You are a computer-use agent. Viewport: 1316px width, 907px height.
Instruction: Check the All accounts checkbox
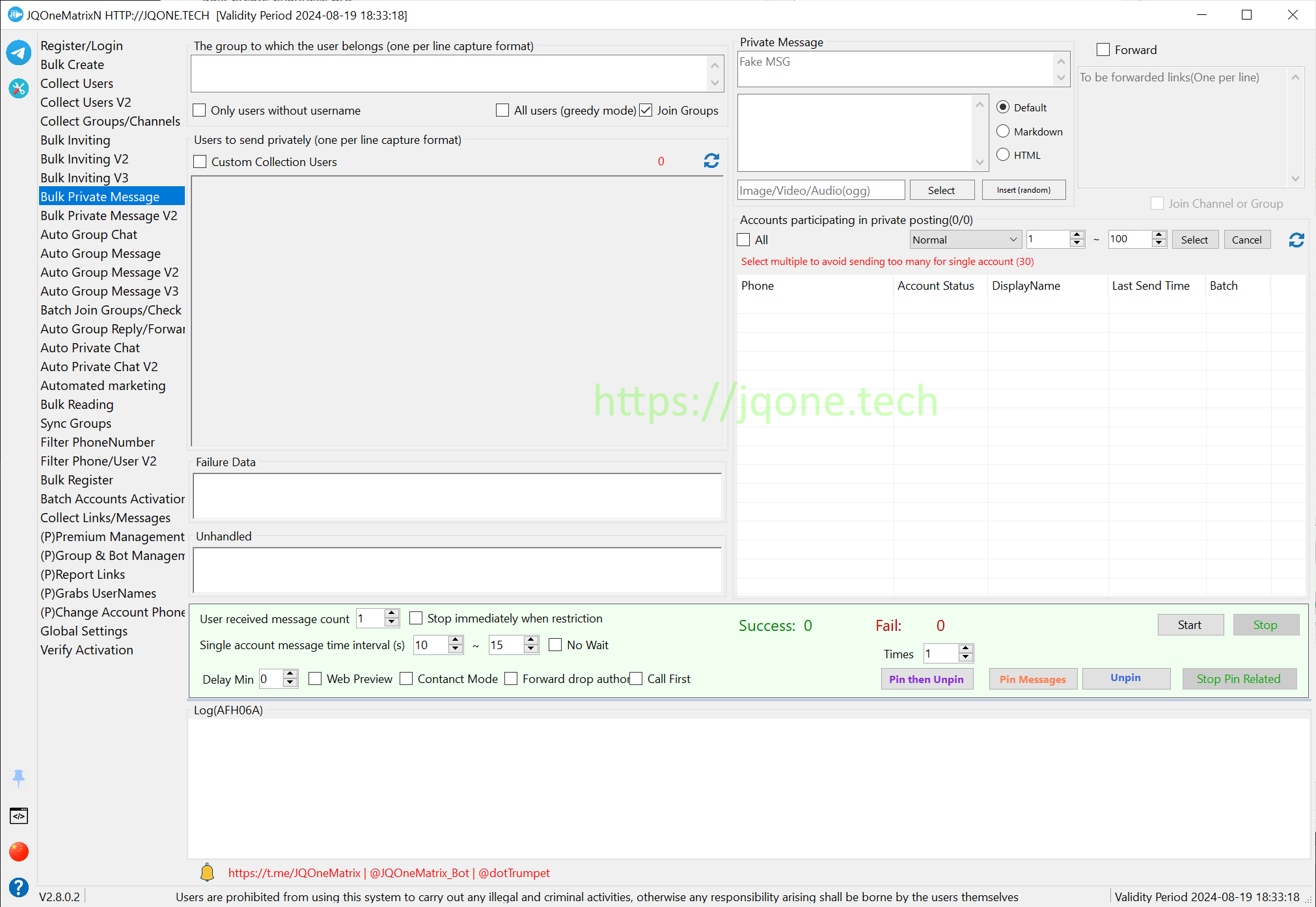click(743, 240)
